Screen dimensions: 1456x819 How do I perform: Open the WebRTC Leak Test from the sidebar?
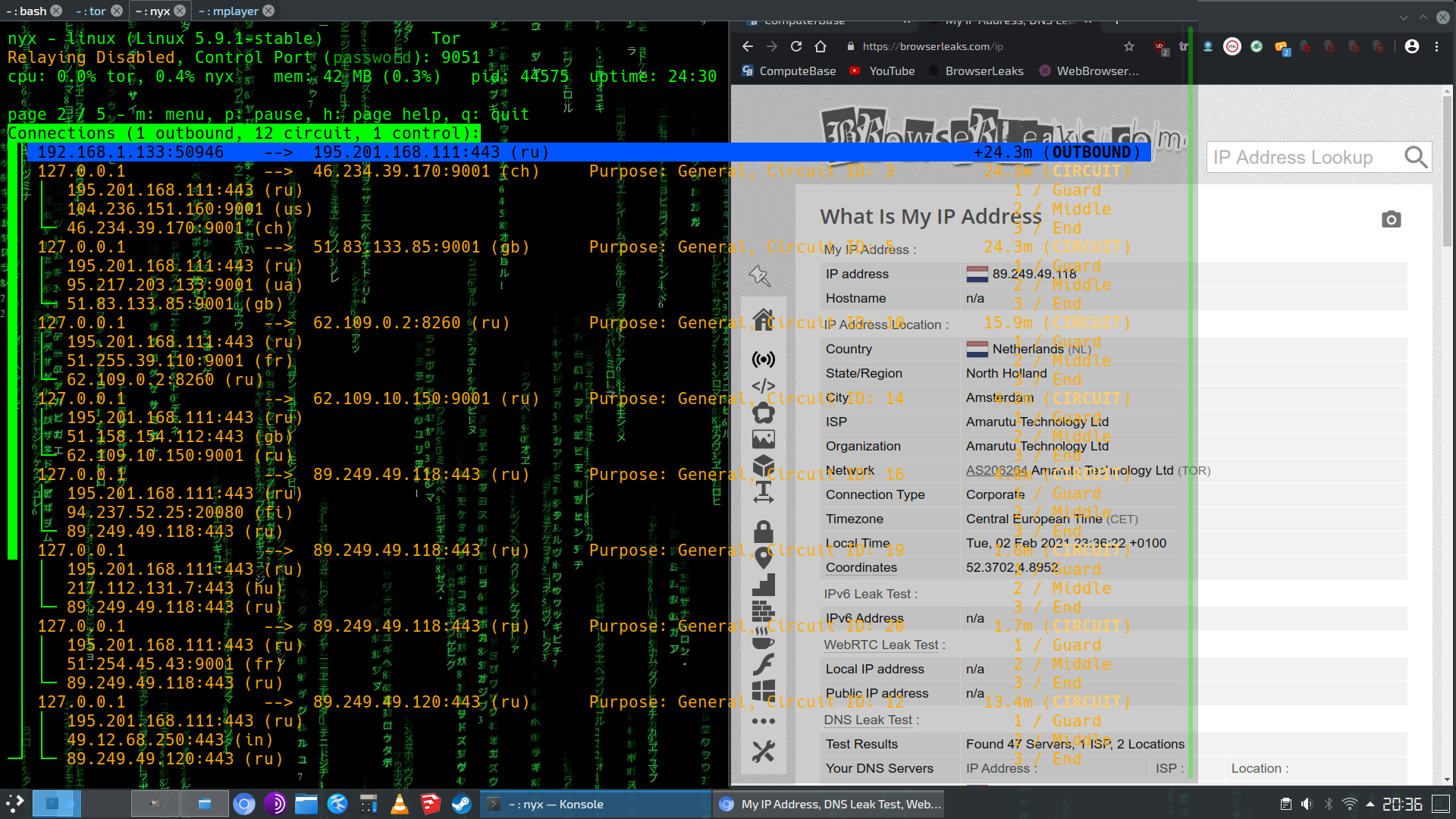(x=764, y=359)
